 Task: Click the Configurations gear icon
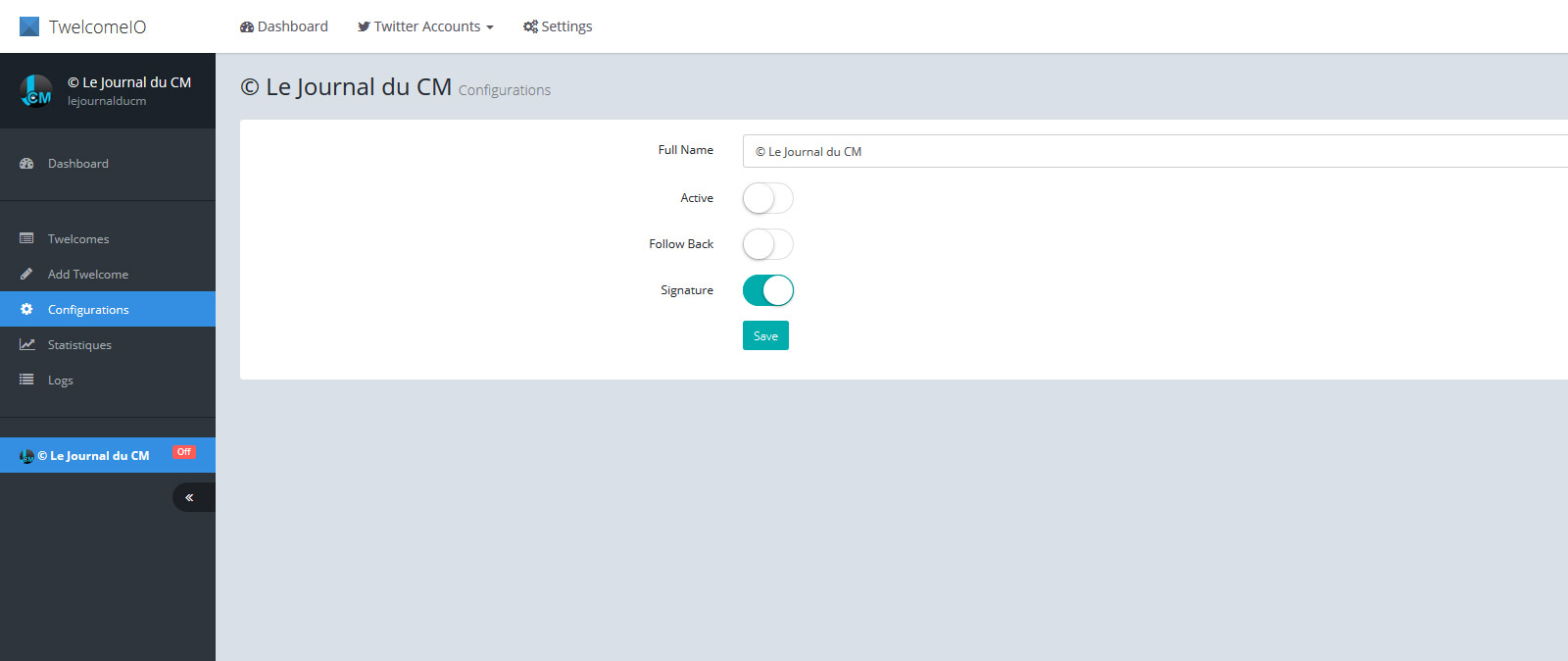[x=26, y=309]
